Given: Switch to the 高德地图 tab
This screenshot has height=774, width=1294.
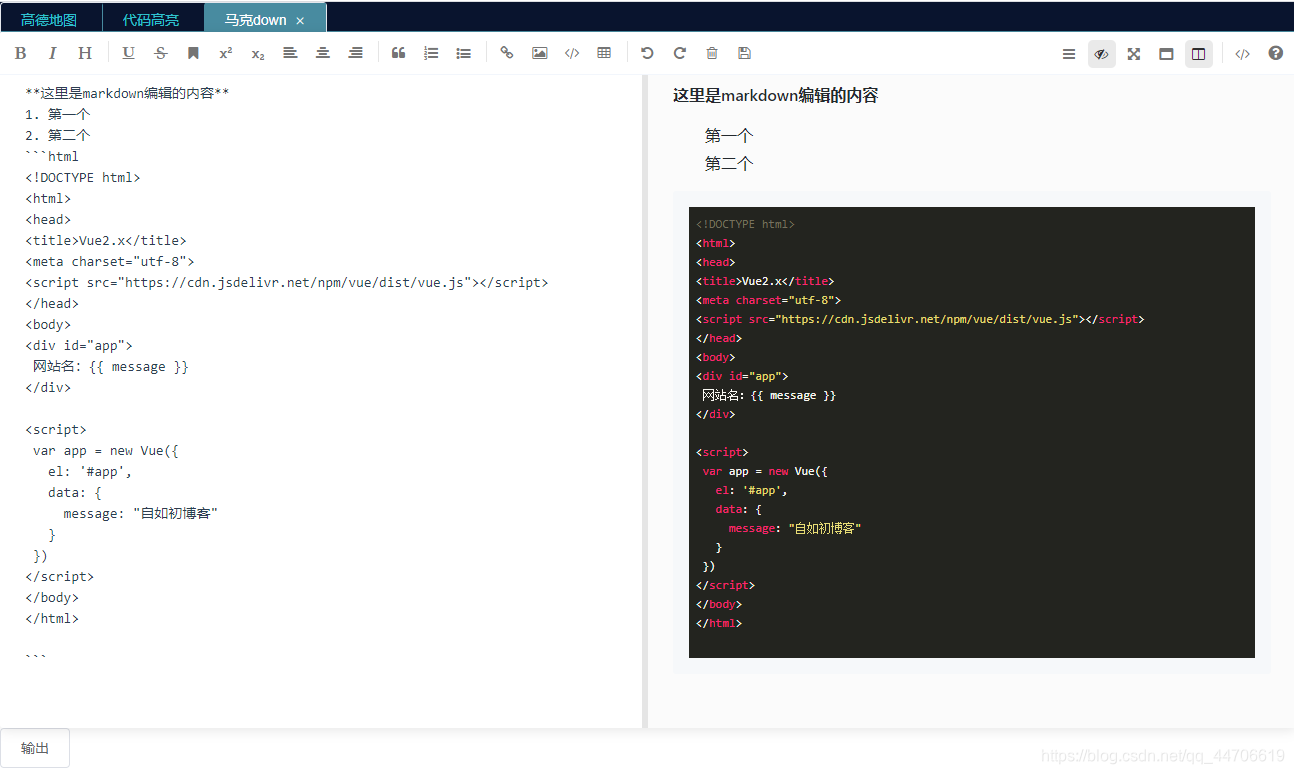Looking at the screenshot, I should (x=48, y=19).
